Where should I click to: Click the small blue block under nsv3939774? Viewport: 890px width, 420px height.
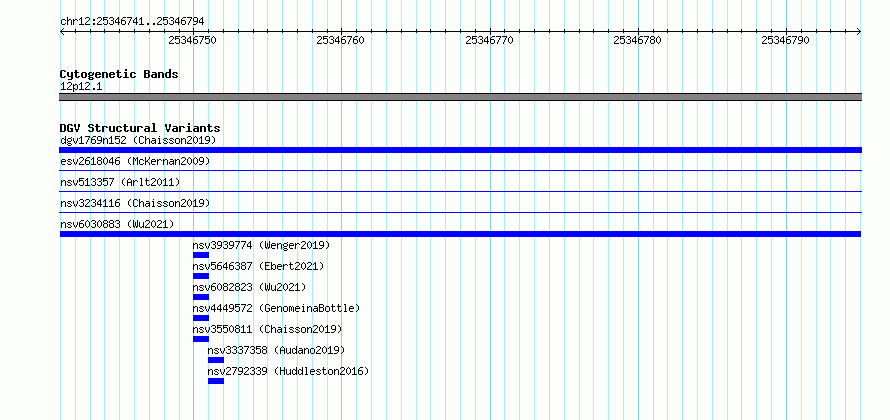(201, 255)
